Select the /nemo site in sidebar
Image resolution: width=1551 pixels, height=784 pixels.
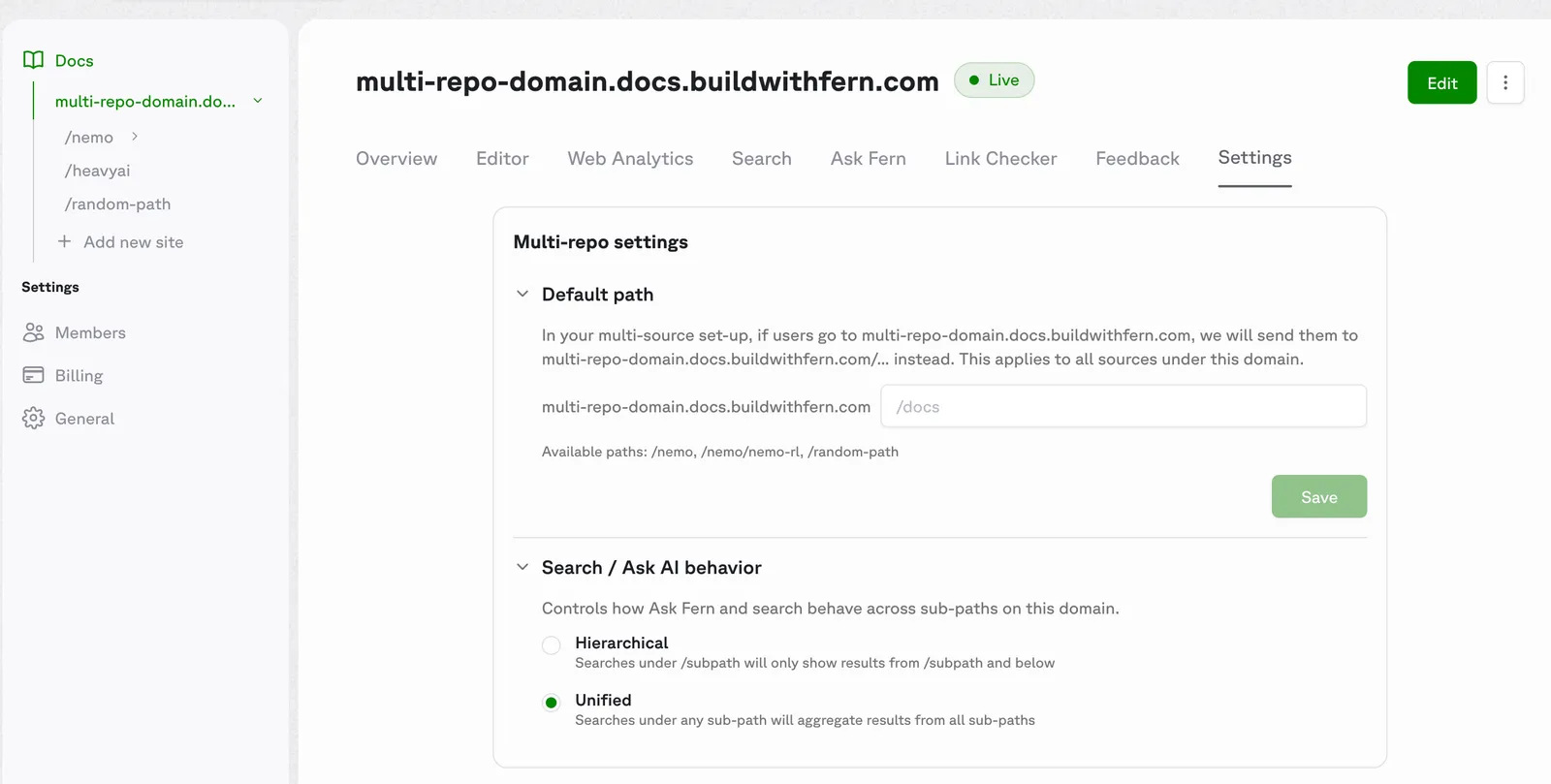89,137
